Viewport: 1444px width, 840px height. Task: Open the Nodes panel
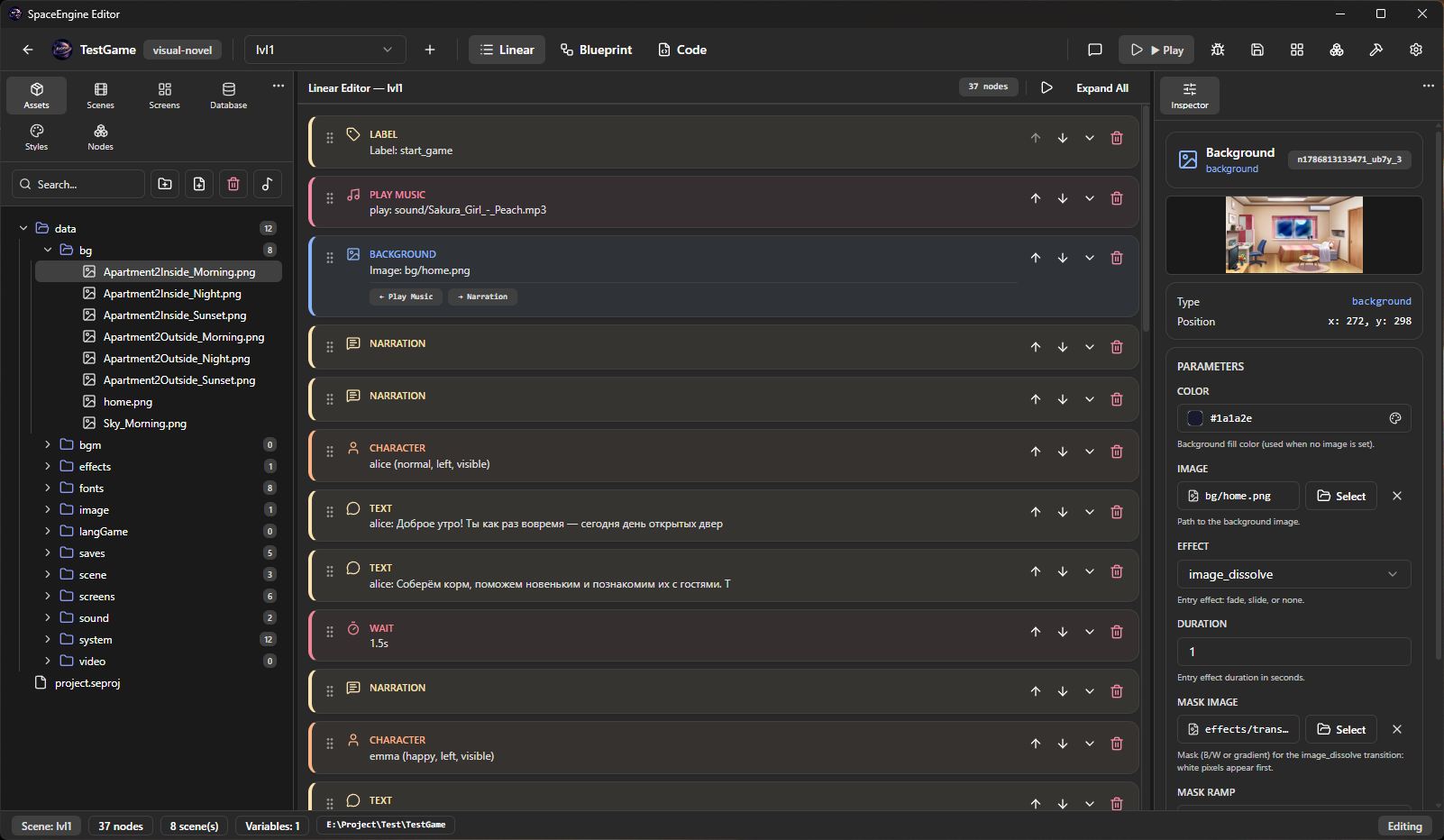tap(101, 137)
